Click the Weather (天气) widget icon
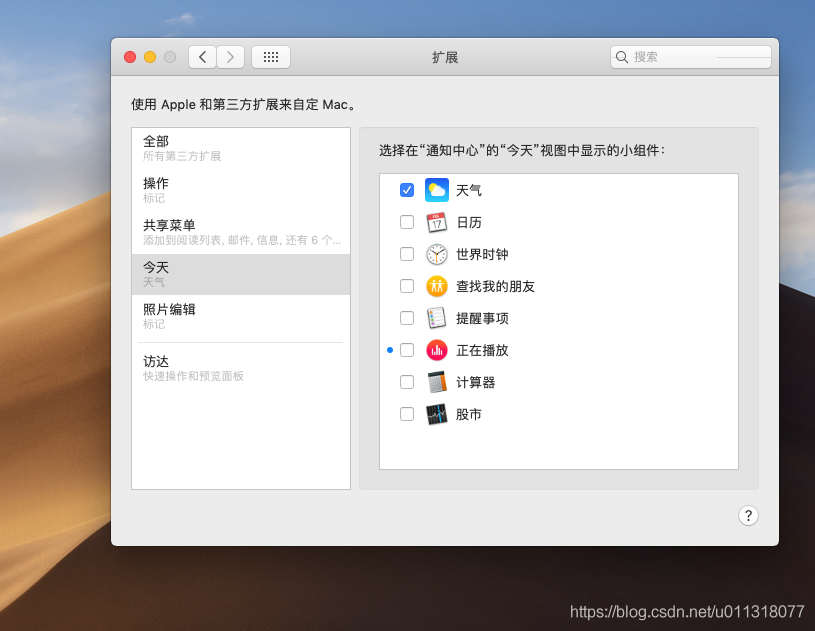This screenshot has height=631, width=815. click(437, 190)
